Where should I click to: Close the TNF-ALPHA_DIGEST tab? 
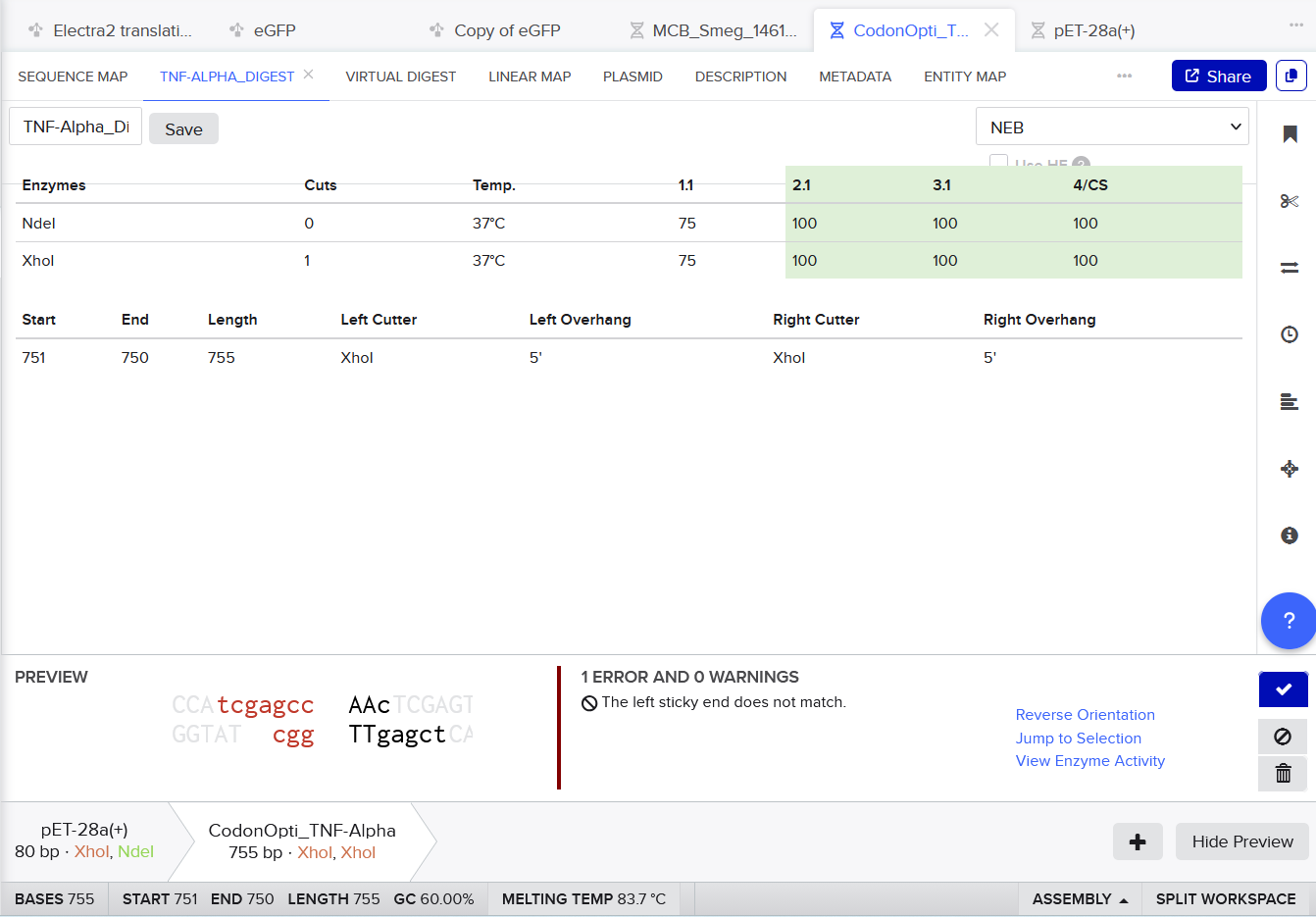tap(309, 75)
